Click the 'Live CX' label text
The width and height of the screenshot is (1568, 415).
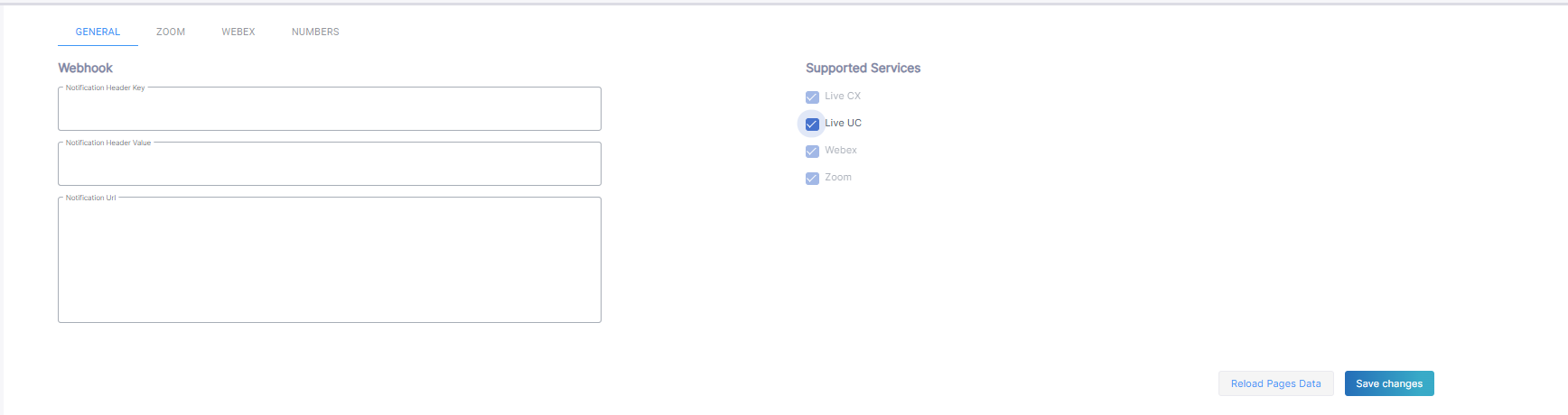click(x=843, y=96)
